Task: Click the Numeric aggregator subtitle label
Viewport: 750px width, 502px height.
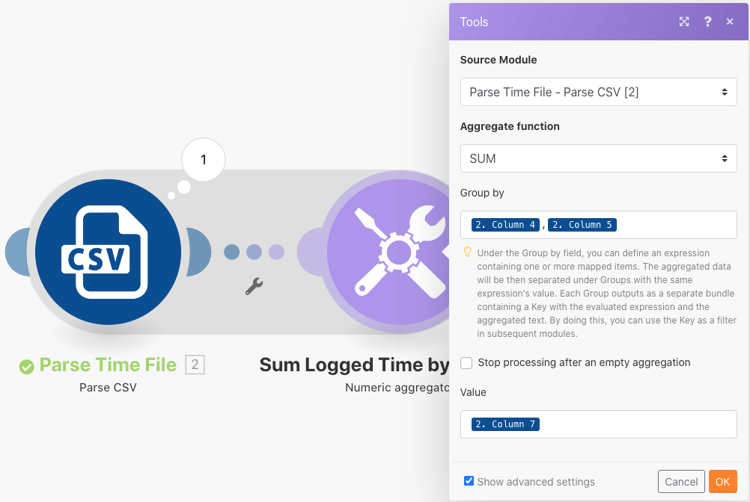Action: click(397, 387)
